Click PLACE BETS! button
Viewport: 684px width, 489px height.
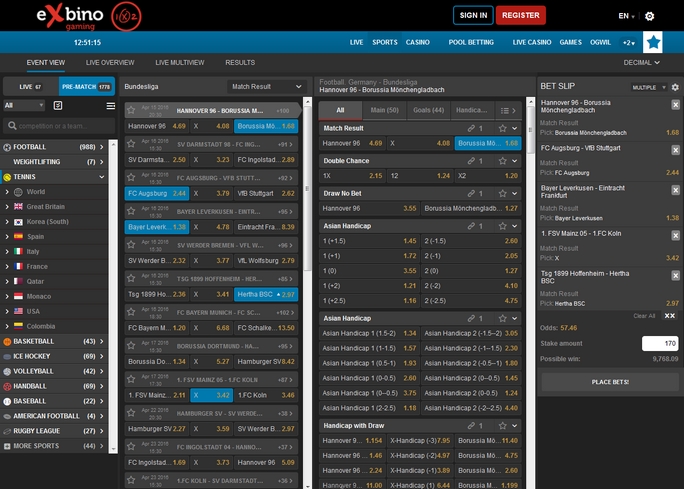point(610,382)
